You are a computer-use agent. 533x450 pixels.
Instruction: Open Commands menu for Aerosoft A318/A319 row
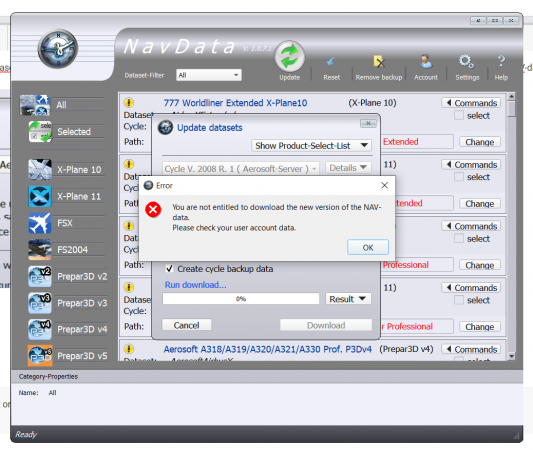[471, 349]
